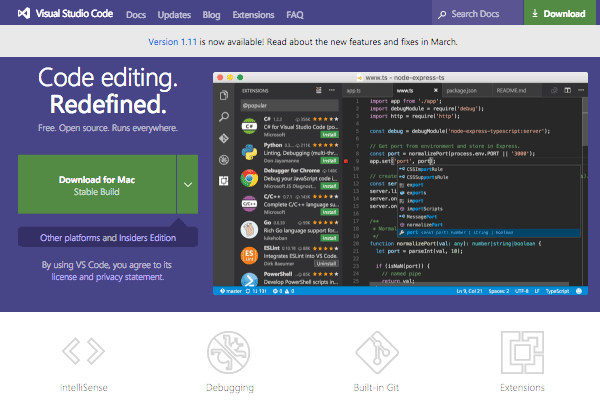The width and height of the screenshot is (600, 400).
Task: Expand the download options chevron dropdown
Action: click(x=188, y=184)
